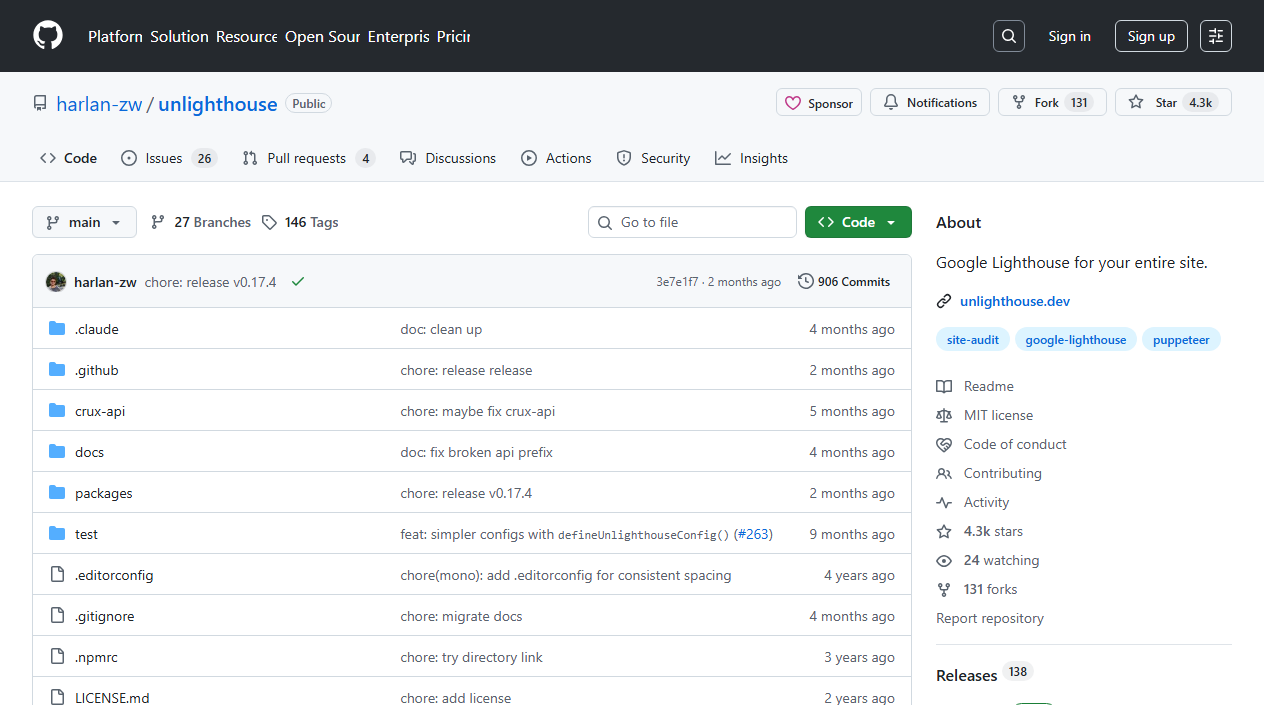Click the test folder icon
Image resolution: width=1264 pixels, height=705 pixels.
click(x=57, y=534)
